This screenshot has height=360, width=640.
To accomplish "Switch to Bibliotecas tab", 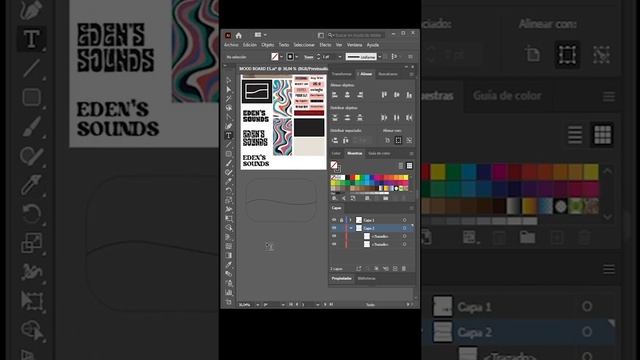I will tap(367, 278).
